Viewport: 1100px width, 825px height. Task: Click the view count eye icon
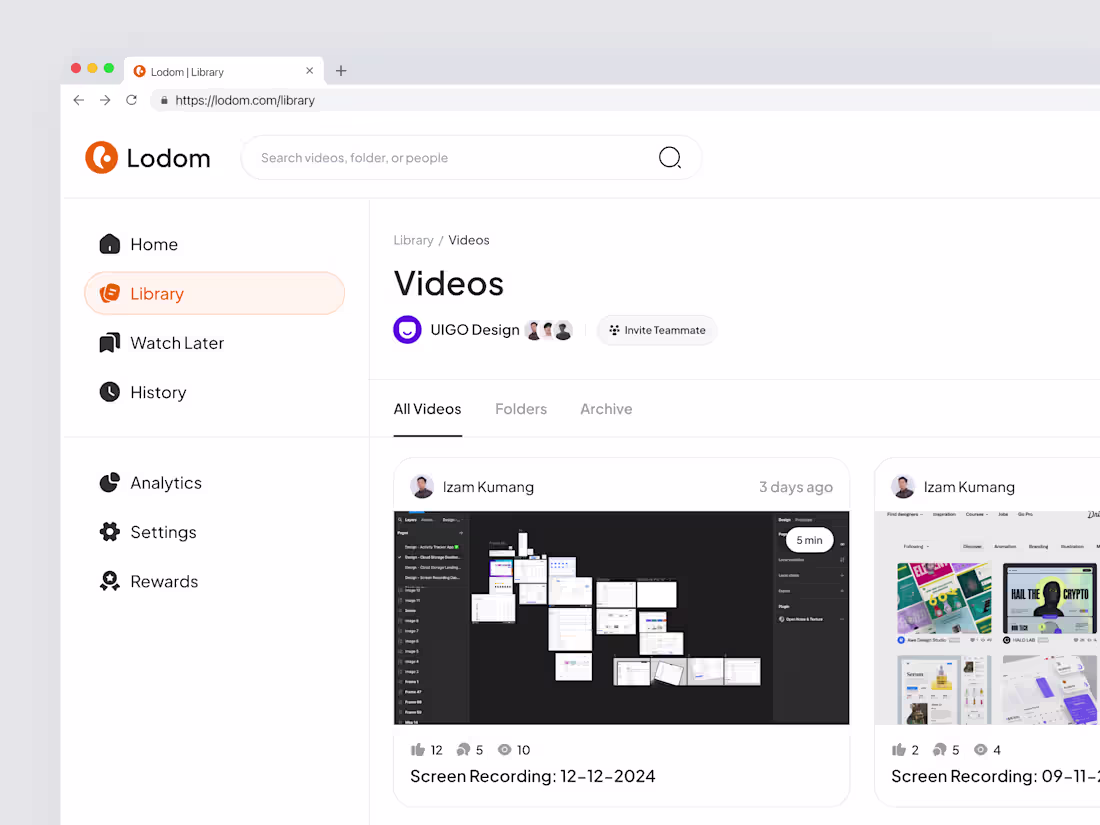pyautogui.click(x=504, y=749)
